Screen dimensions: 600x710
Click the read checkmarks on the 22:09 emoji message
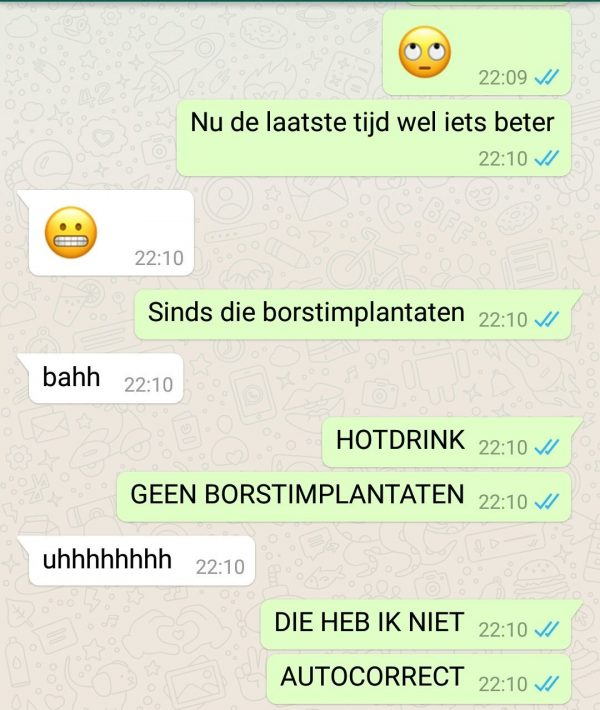[x=547, y=77]
